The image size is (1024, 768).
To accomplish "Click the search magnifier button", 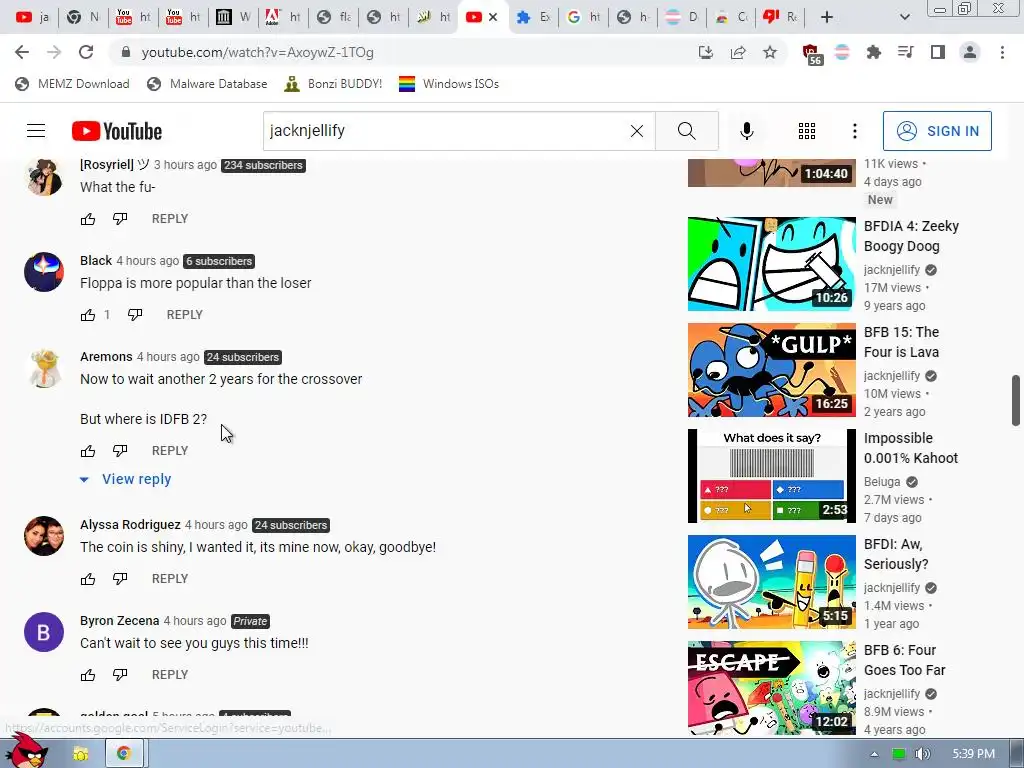I will pos(686,131).
